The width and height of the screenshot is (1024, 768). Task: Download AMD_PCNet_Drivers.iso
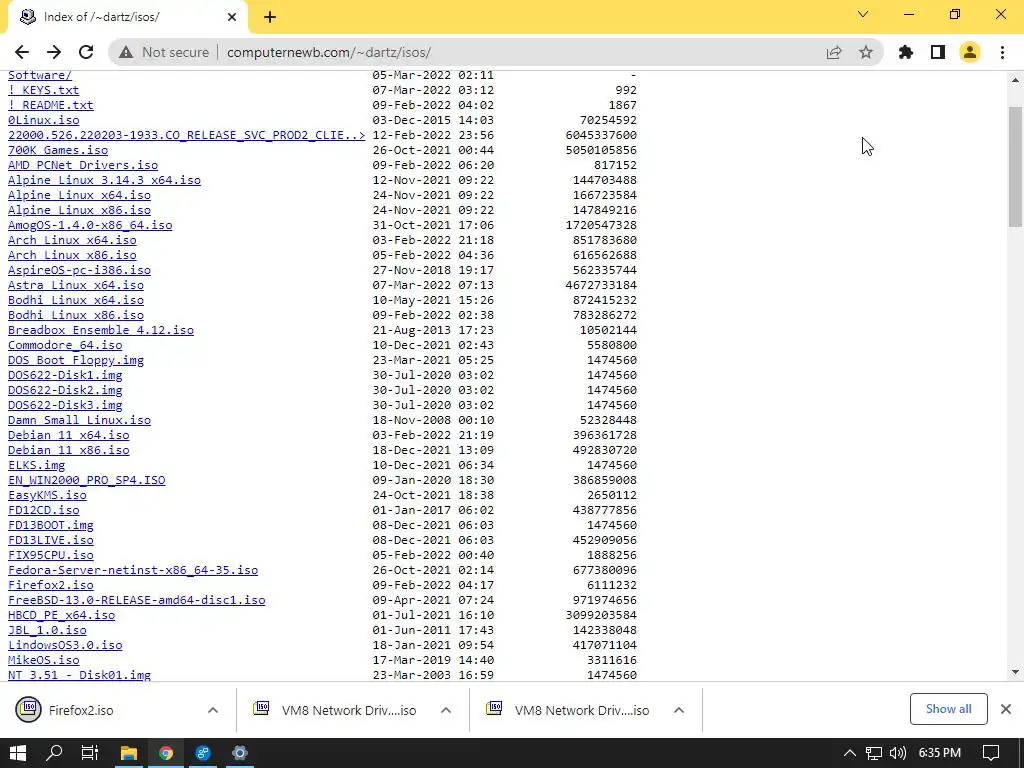83,165
